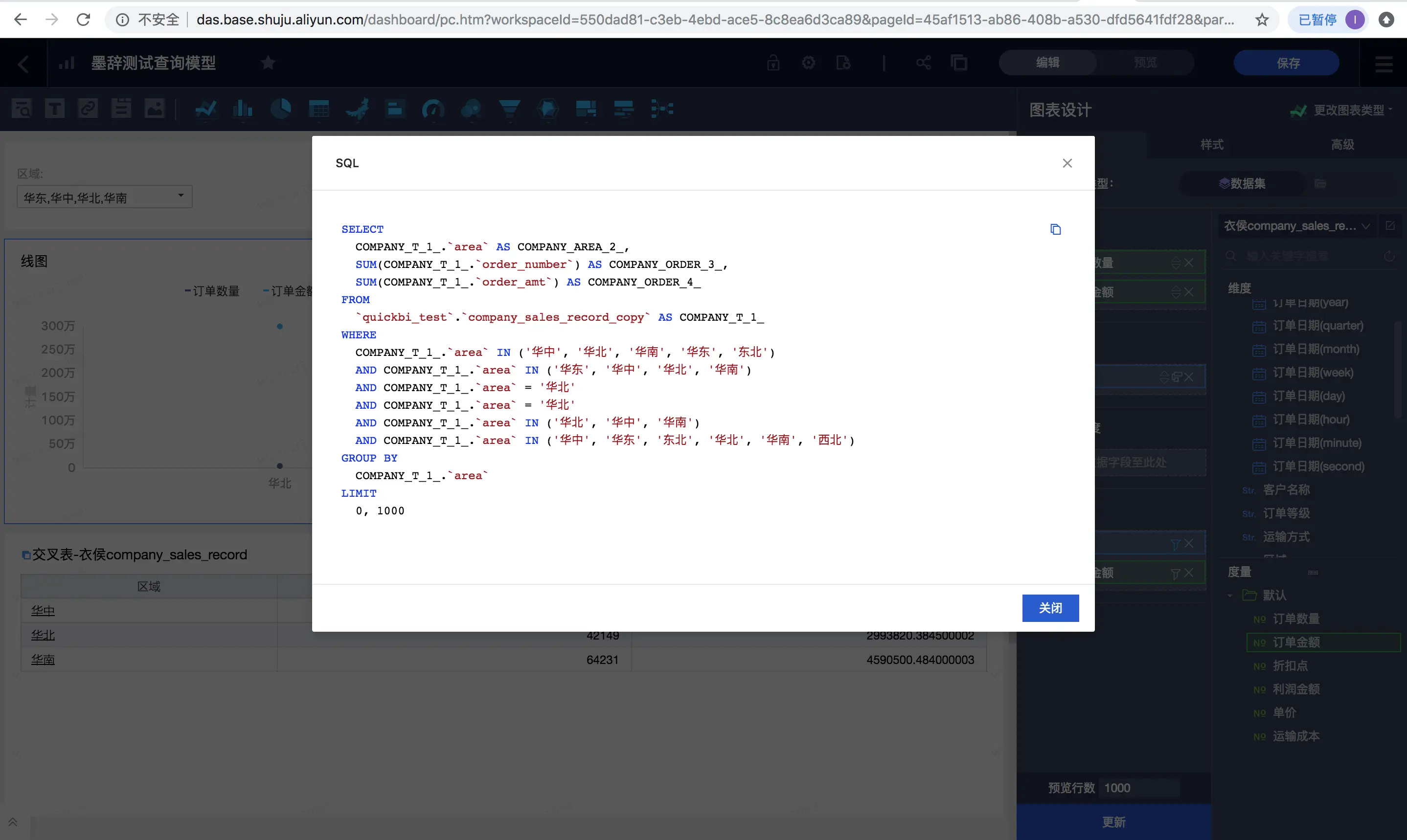Select the gauge chart tool icon
1407x840 pixels.
point(433,108)
